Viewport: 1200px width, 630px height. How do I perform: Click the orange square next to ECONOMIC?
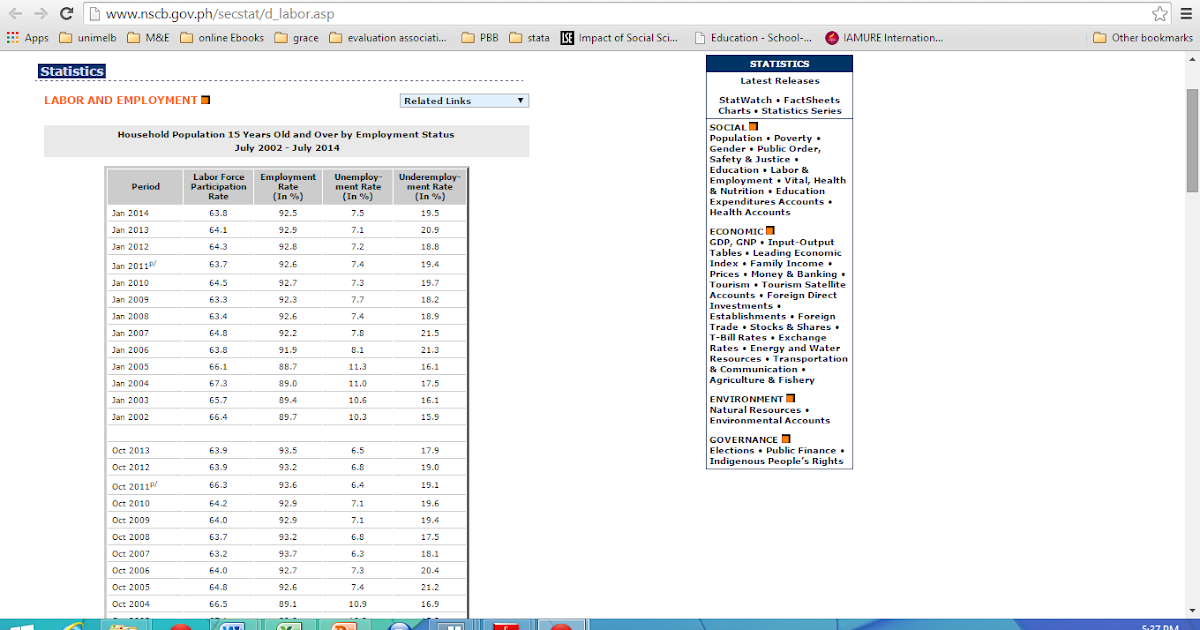pos(769,230)
